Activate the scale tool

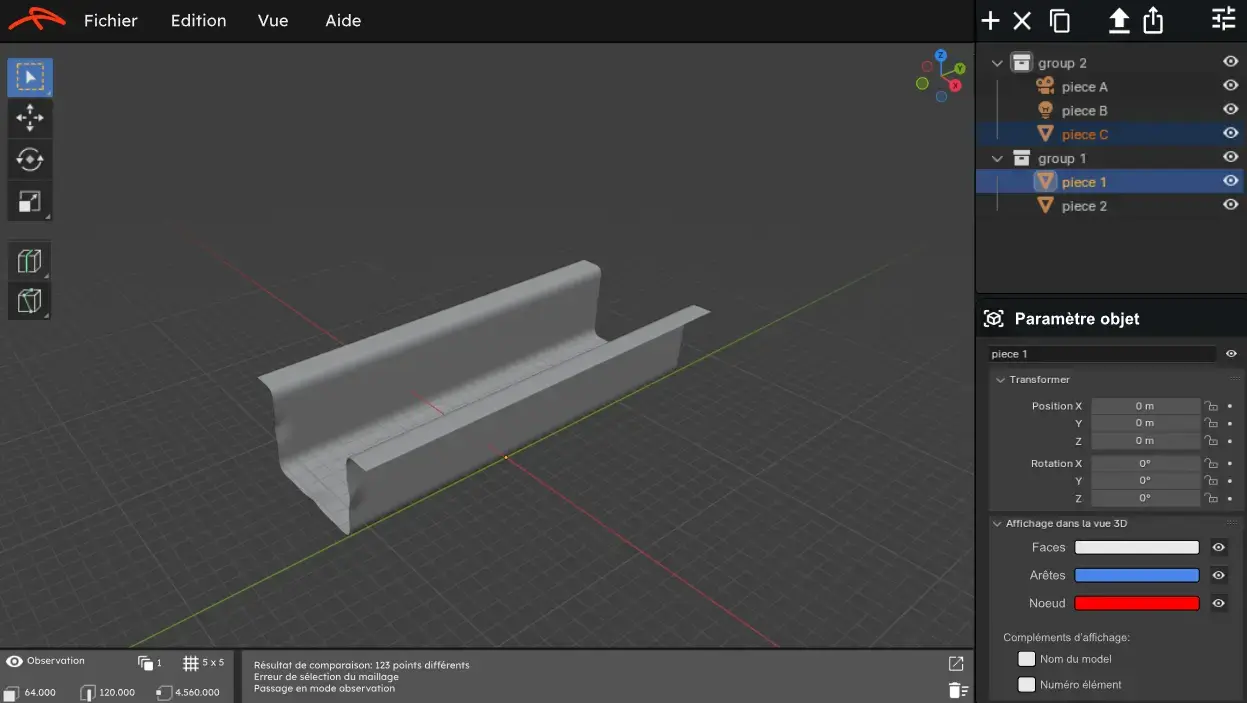click(x=30, y=201)
